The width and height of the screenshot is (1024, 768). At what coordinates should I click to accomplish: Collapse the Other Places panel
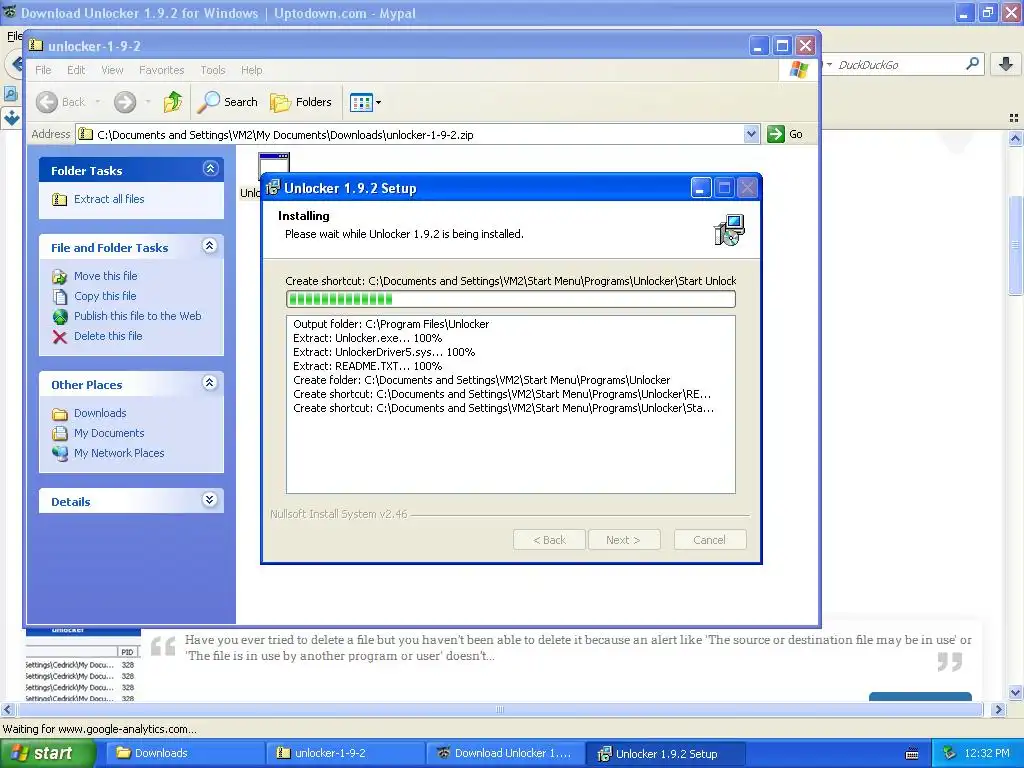(x=210, y=383)
